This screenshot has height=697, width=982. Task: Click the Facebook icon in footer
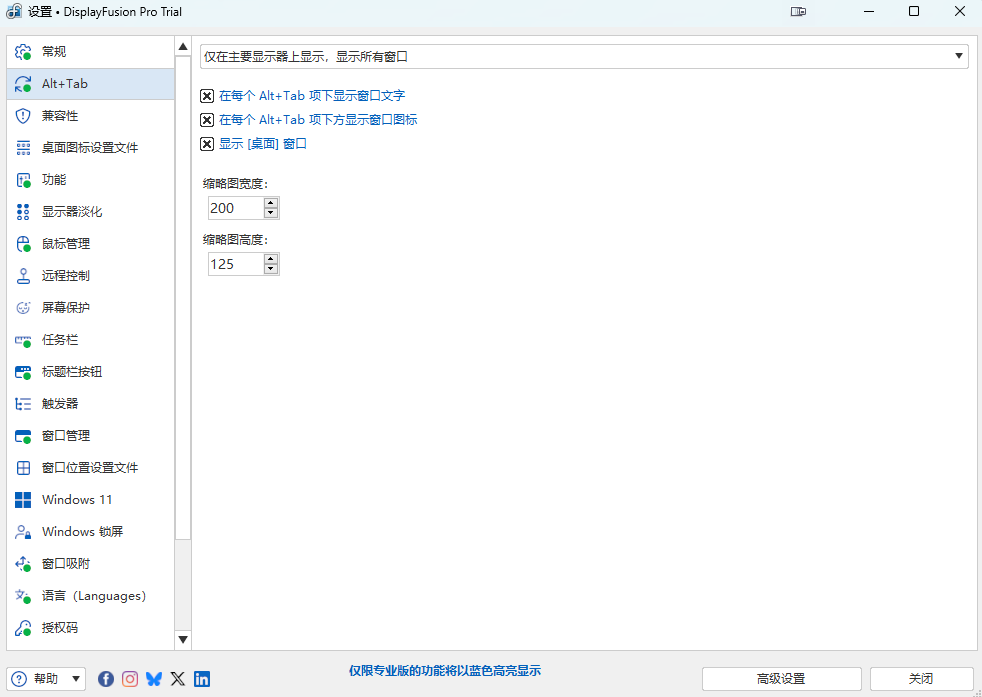tap(106, 679)
